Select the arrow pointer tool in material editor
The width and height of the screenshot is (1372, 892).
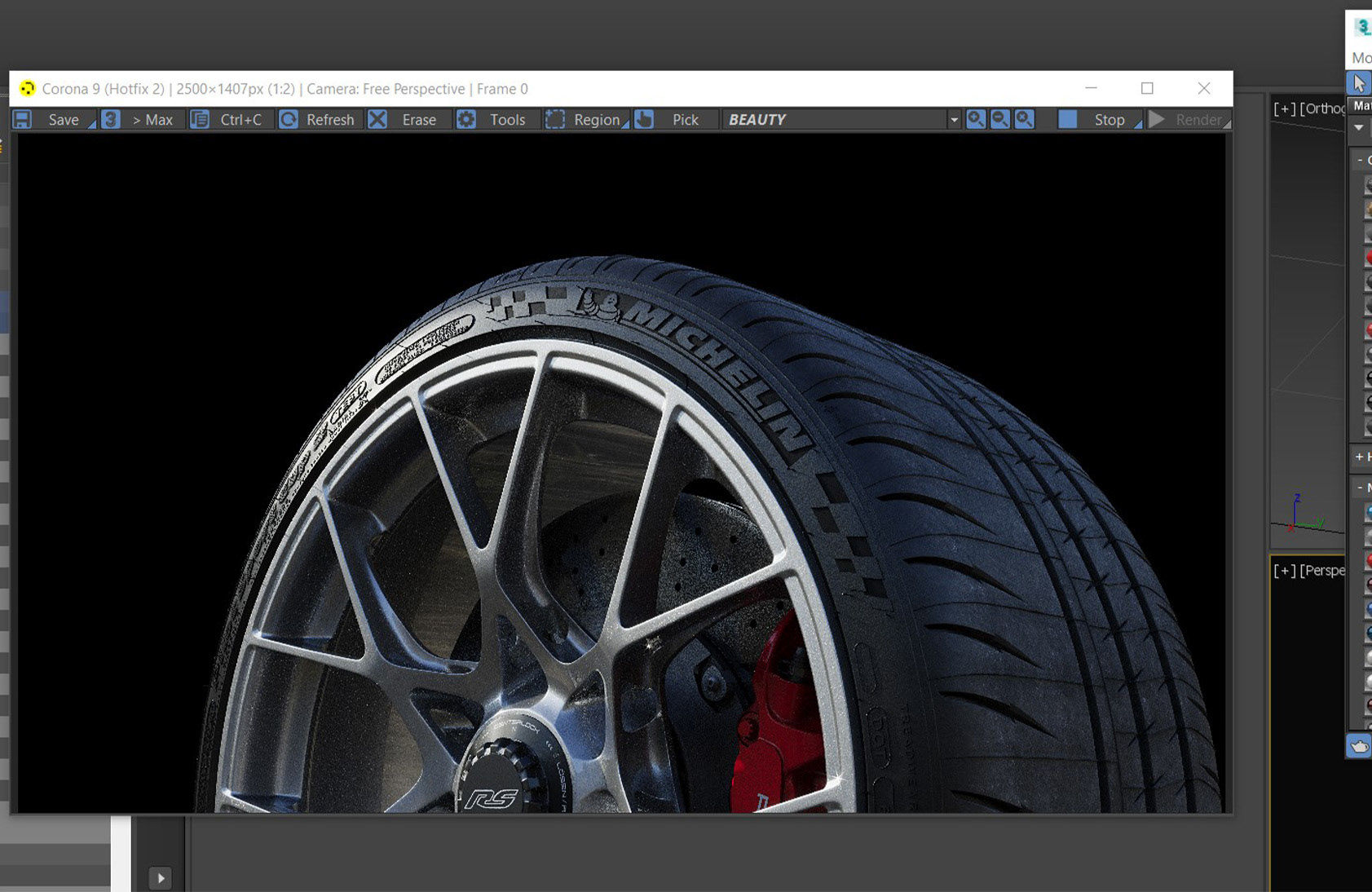point(1359,83)
